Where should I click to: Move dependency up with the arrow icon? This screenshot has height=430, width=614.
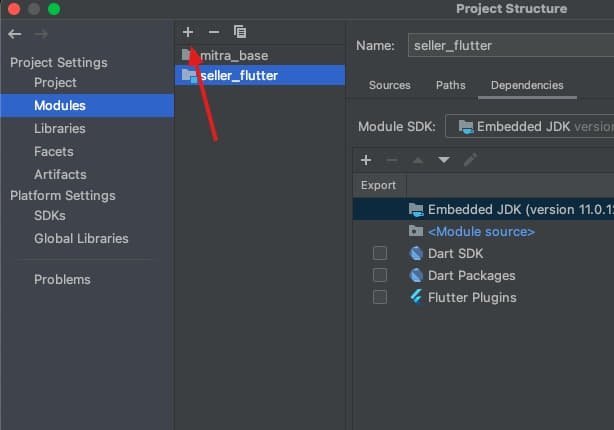click(x=418, y=160)
